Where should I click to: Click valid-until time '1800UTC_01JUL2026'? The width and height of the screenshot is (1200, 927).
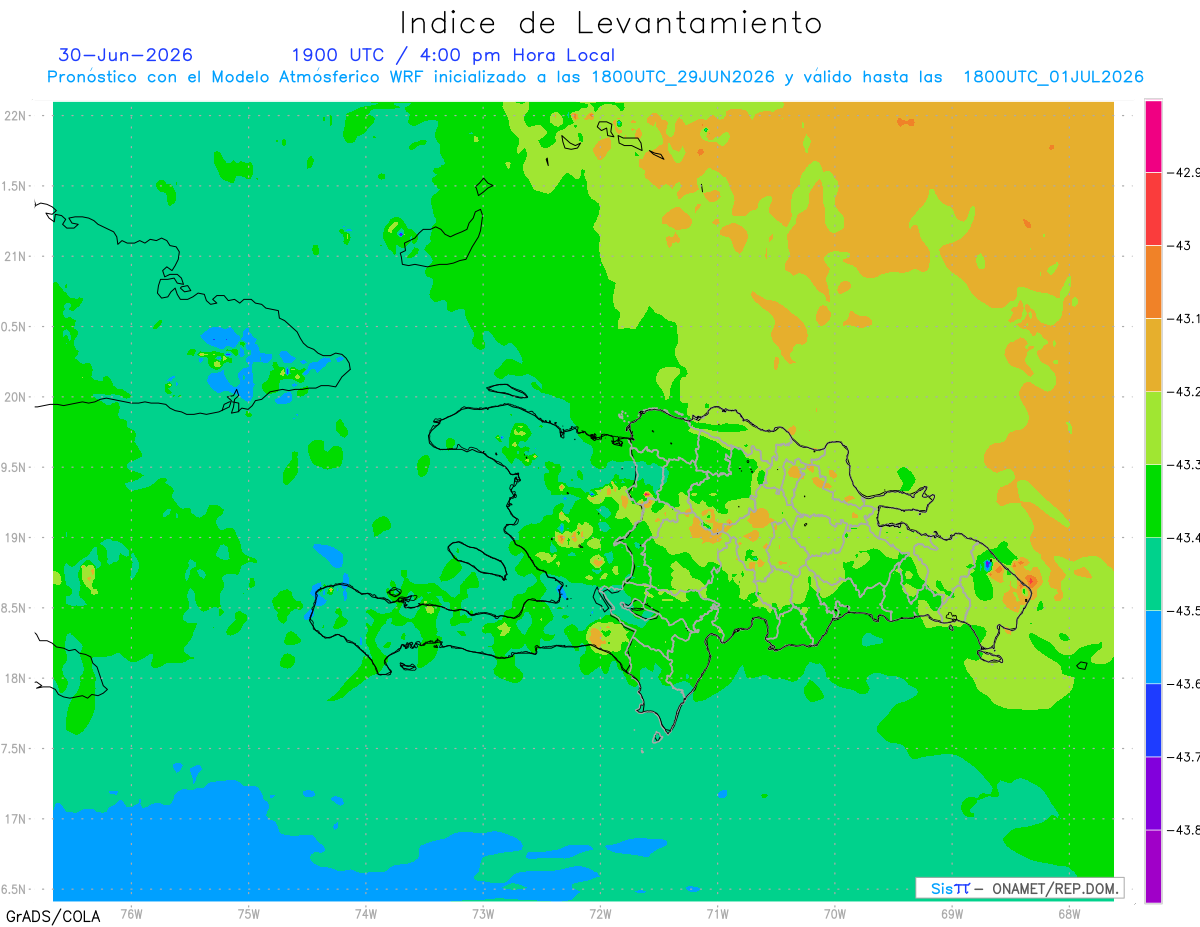(x=1053, y=77)
